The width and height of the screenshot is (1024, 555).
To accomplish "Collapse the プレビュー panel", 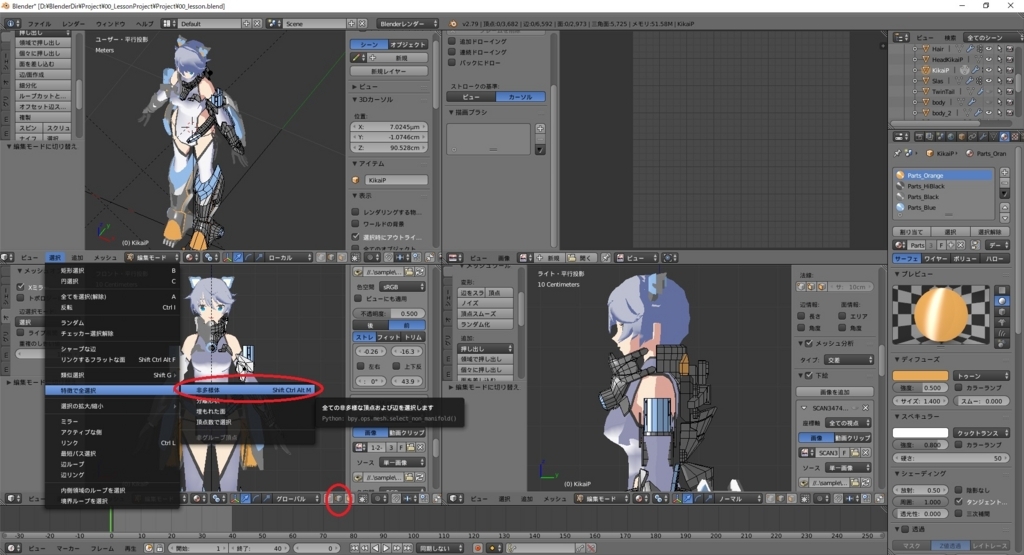I will pos(897,274).
